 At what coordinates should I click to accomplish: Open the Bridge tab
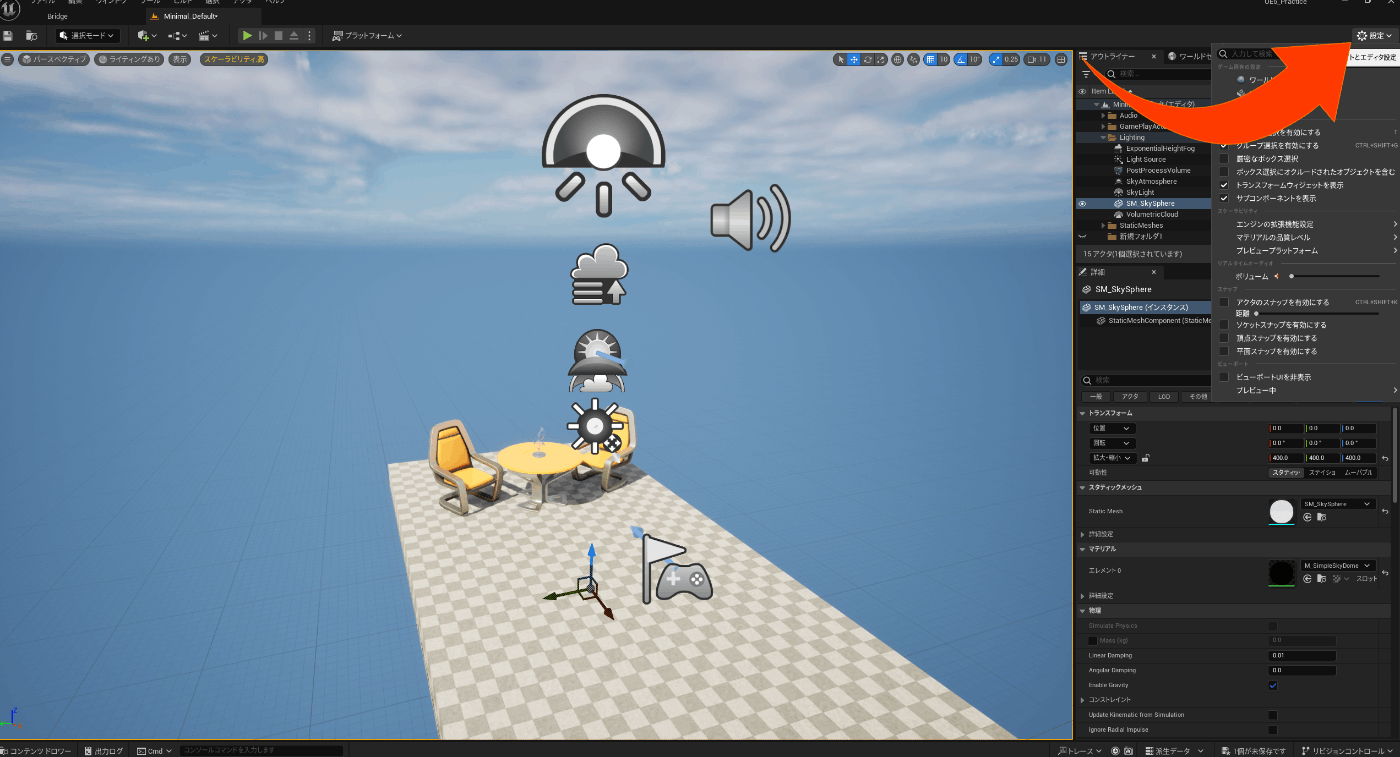click(57, 17)
